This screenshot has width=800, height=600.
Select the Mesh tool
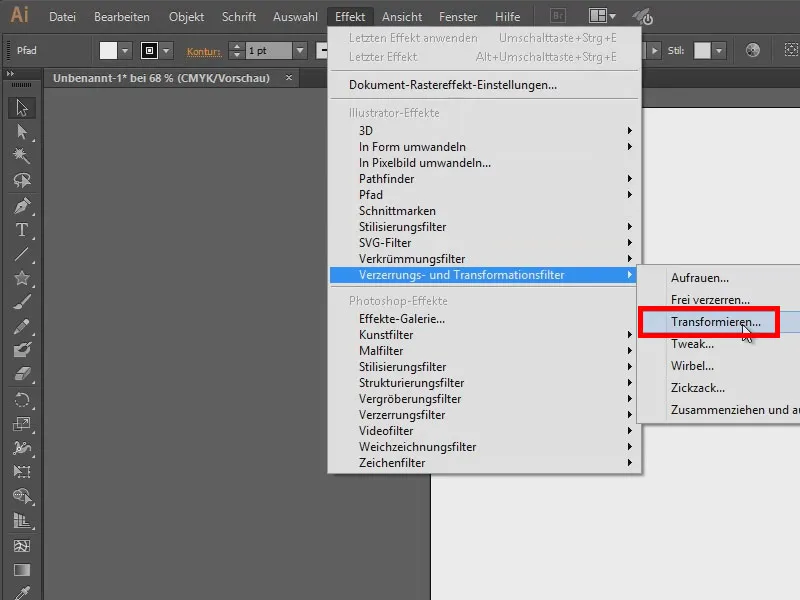21,546
